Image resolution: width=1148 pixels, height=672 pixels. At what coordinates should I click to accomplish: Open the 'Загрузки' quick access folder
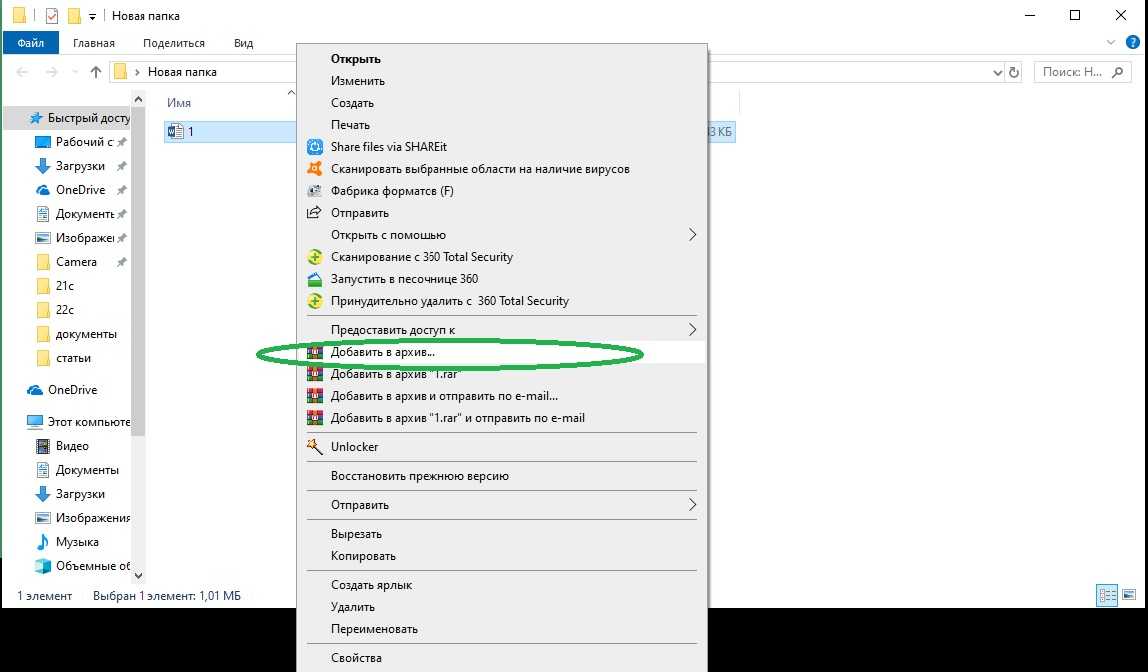point(80,166)
